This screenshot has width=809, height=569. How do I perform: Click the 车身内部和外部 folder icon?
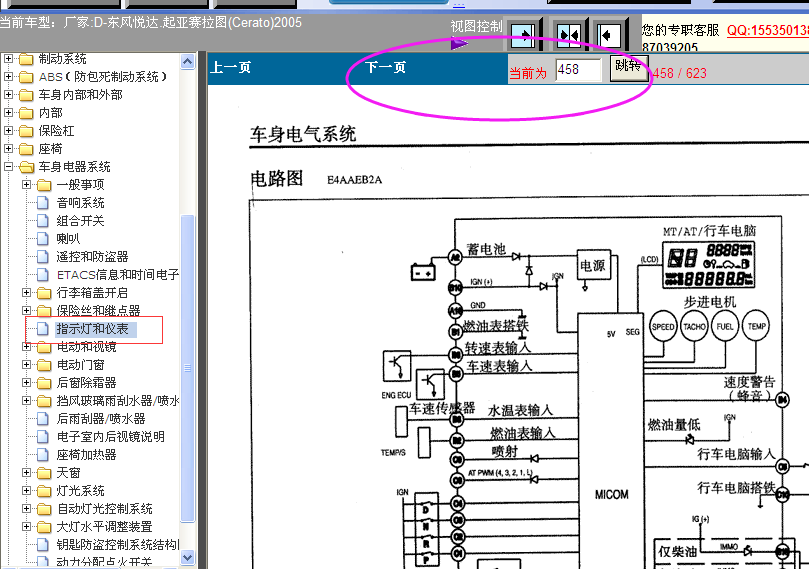tap(26, 95)
